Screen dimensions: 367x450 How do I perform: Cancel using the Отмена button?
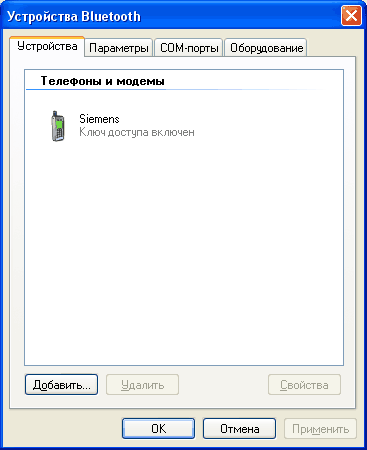(239, 428)
